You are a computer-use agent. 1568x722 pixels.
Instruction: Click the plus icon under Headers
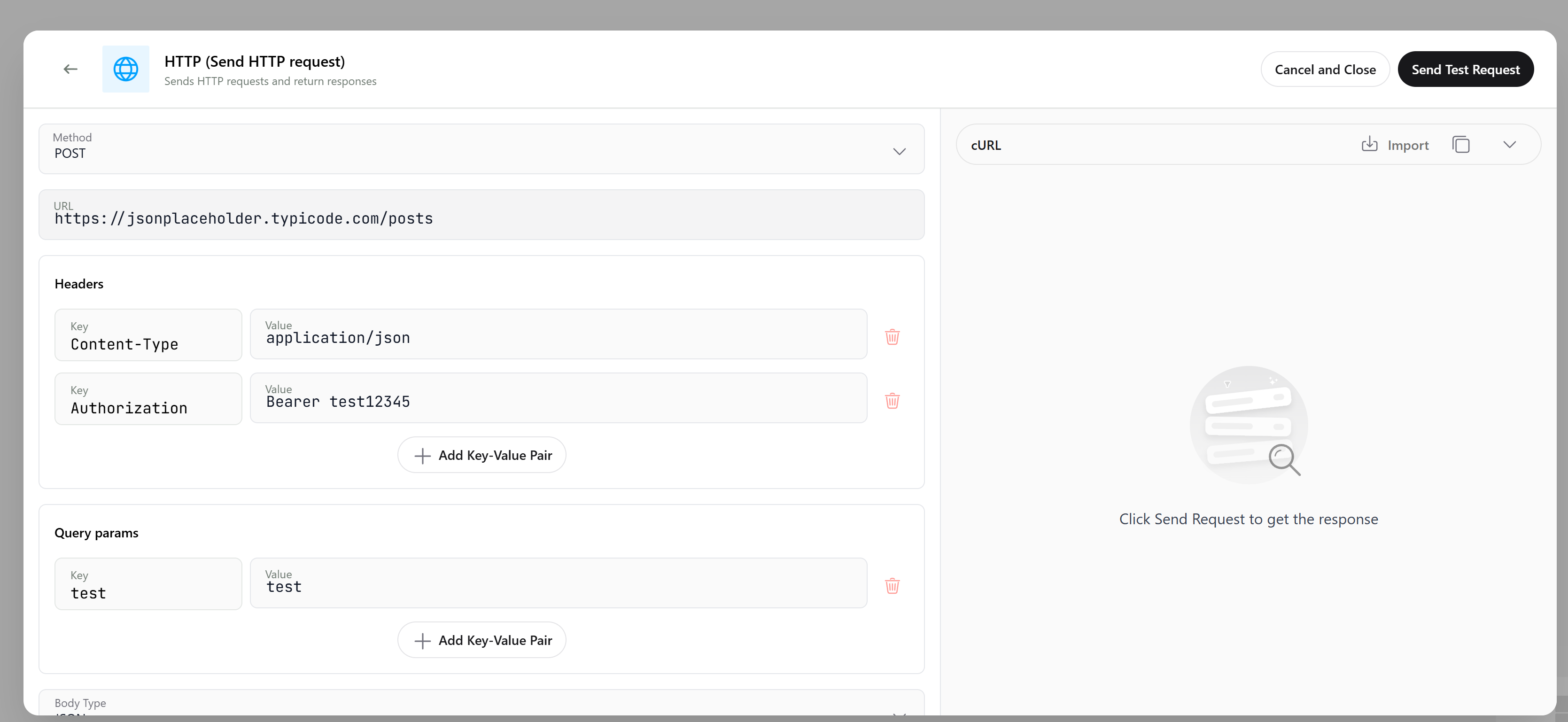pos(422,455)
